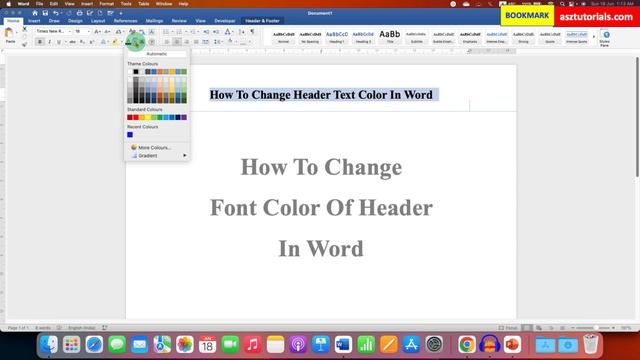Open the font size dropdown
Screen dimensions: 640x360
point(89,31)
